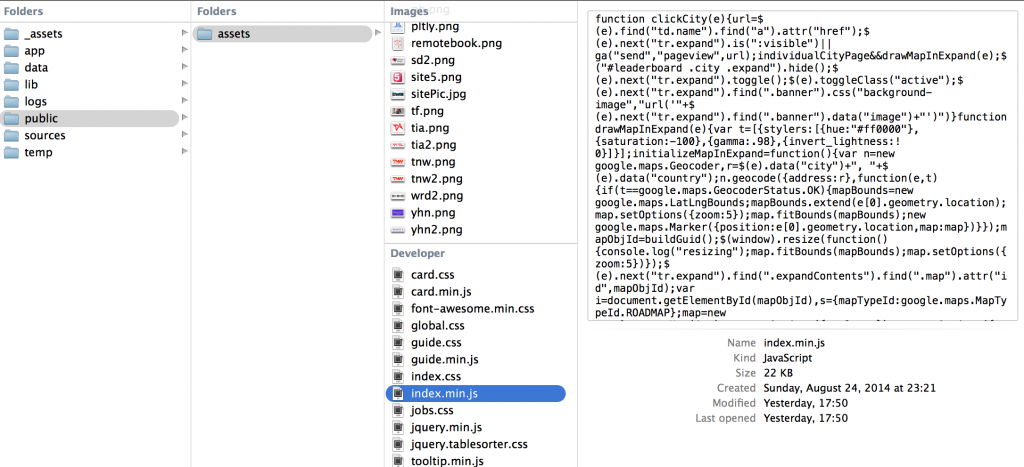Click the card.css document icon

coord(398,275)
